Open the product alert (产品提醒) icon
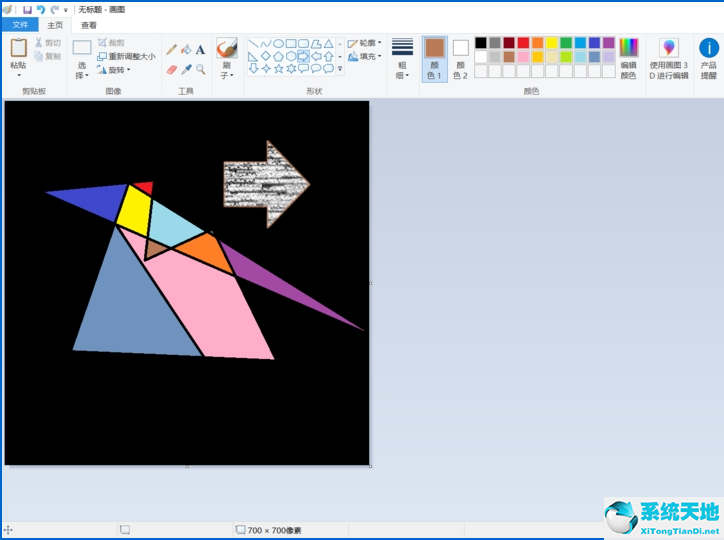The height and width of the screenshot is (540, 724). point(708,58)
